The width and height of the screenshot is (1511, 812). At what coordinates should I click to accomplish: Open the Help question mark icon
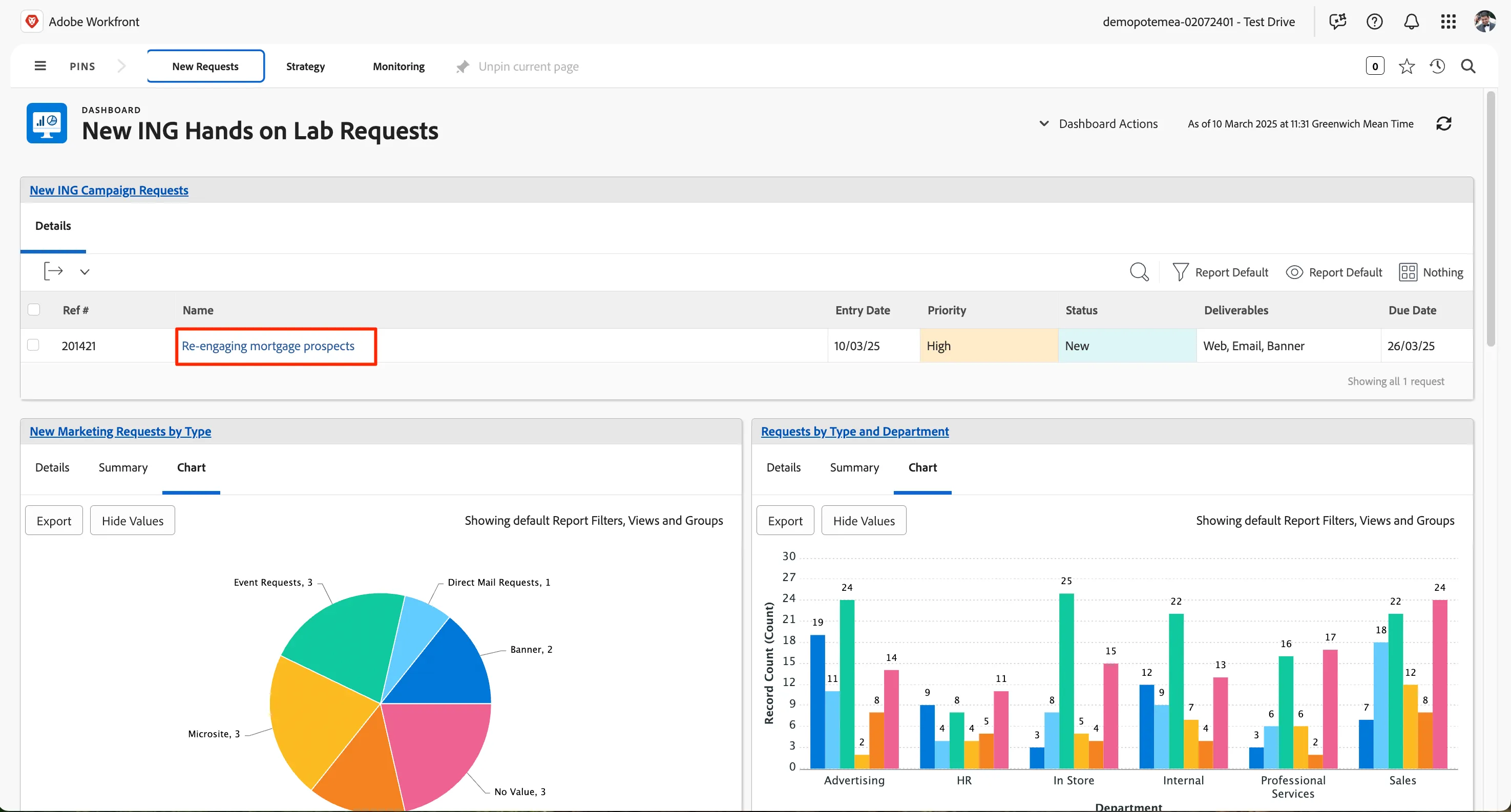click(1375, 22)
